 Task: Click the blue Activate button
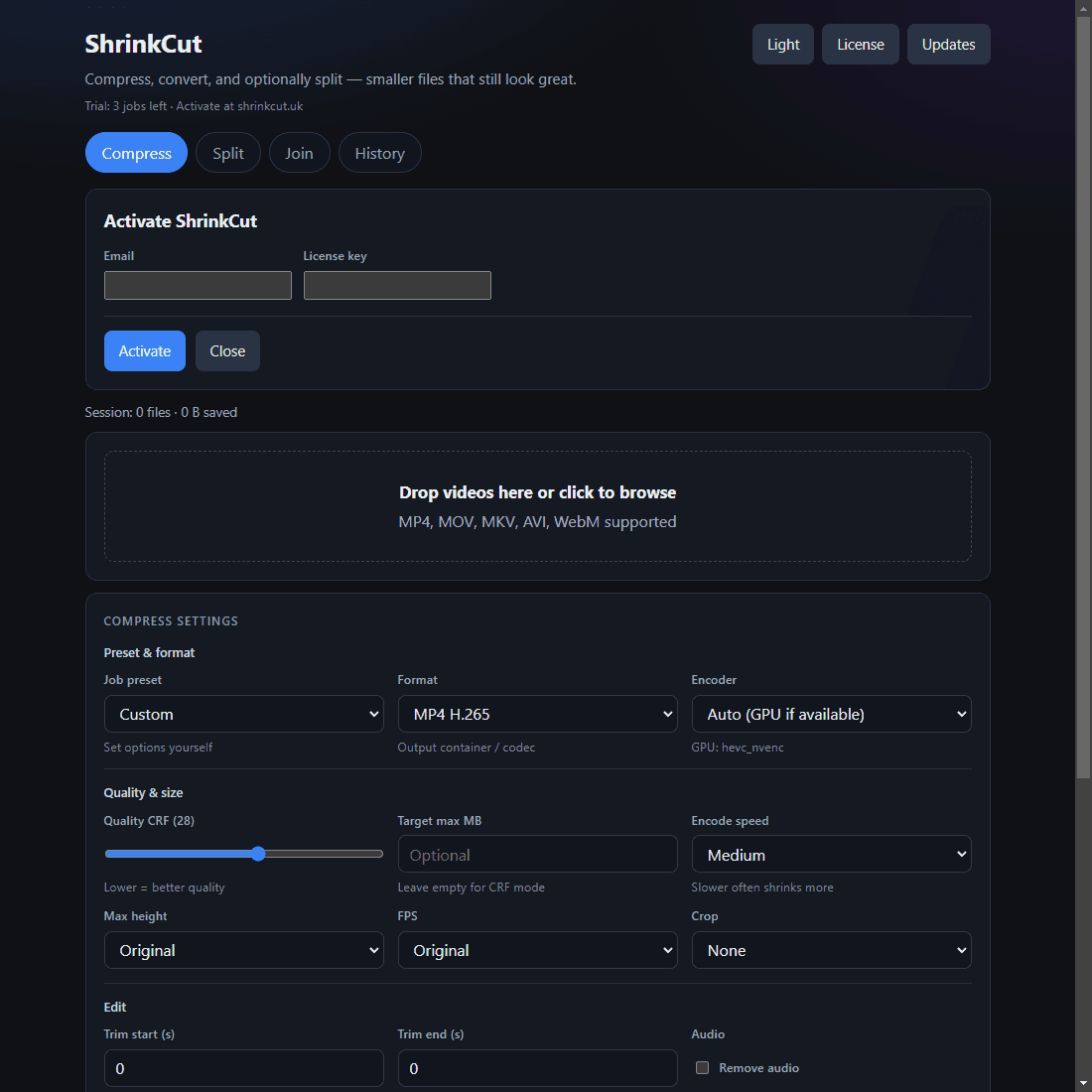[x=145, y=351]
